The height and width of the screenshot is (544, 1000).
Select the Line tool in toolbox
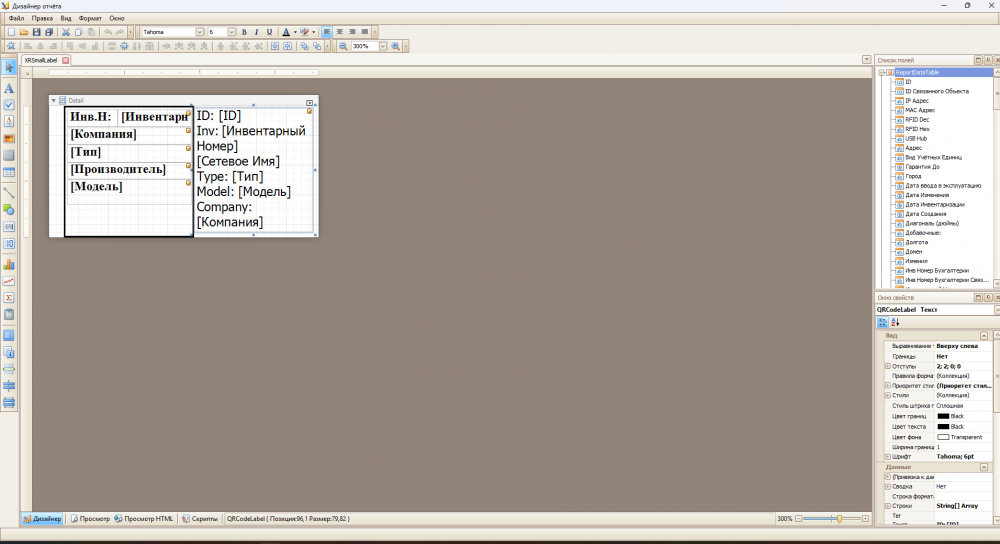[x=9, y=192]
